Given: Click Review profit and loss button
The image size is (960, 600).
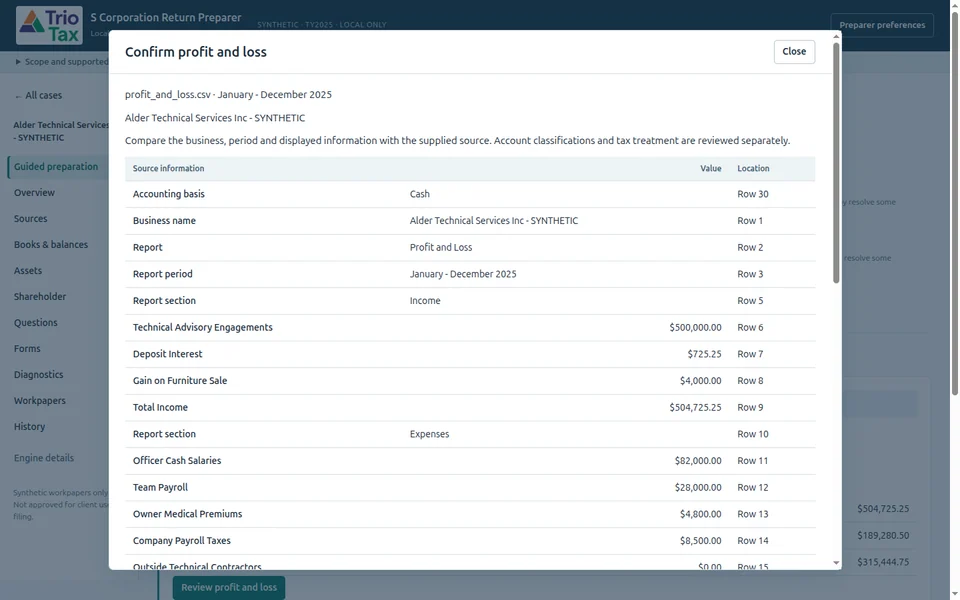Looking at the screenshot, I should (x=229, y=587).
